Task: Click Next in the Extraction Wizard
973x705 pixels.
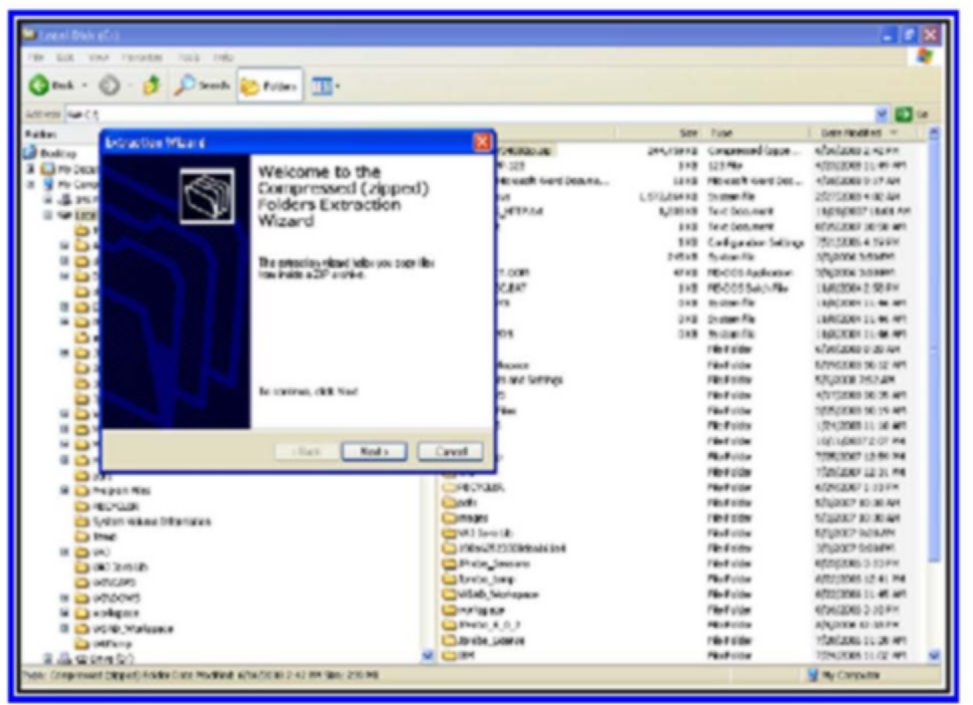Action: [374, 451]
